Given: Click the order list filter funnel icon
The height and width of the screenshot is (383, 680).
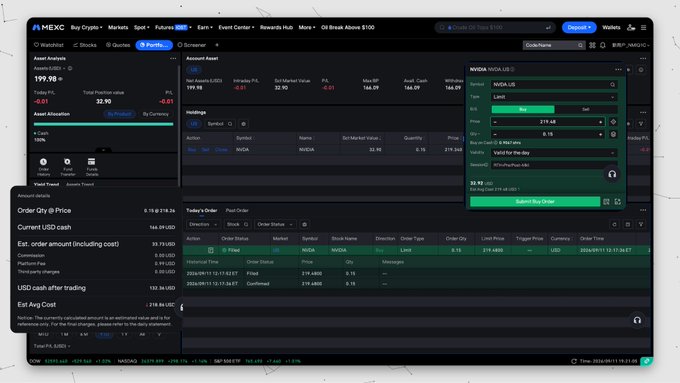Looking at the screenshot, I should click(x=641, y=225).
